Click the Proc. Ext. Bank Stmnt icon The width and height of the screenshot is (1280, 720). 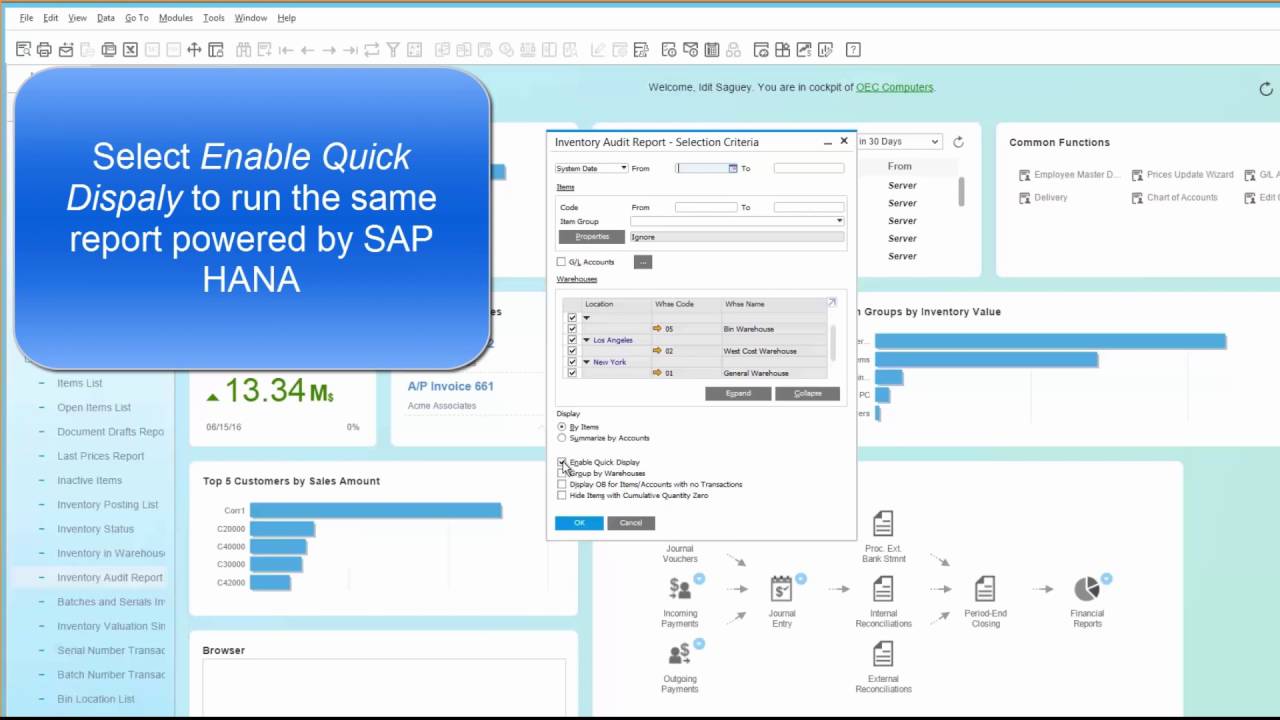(x=883, y=523)
